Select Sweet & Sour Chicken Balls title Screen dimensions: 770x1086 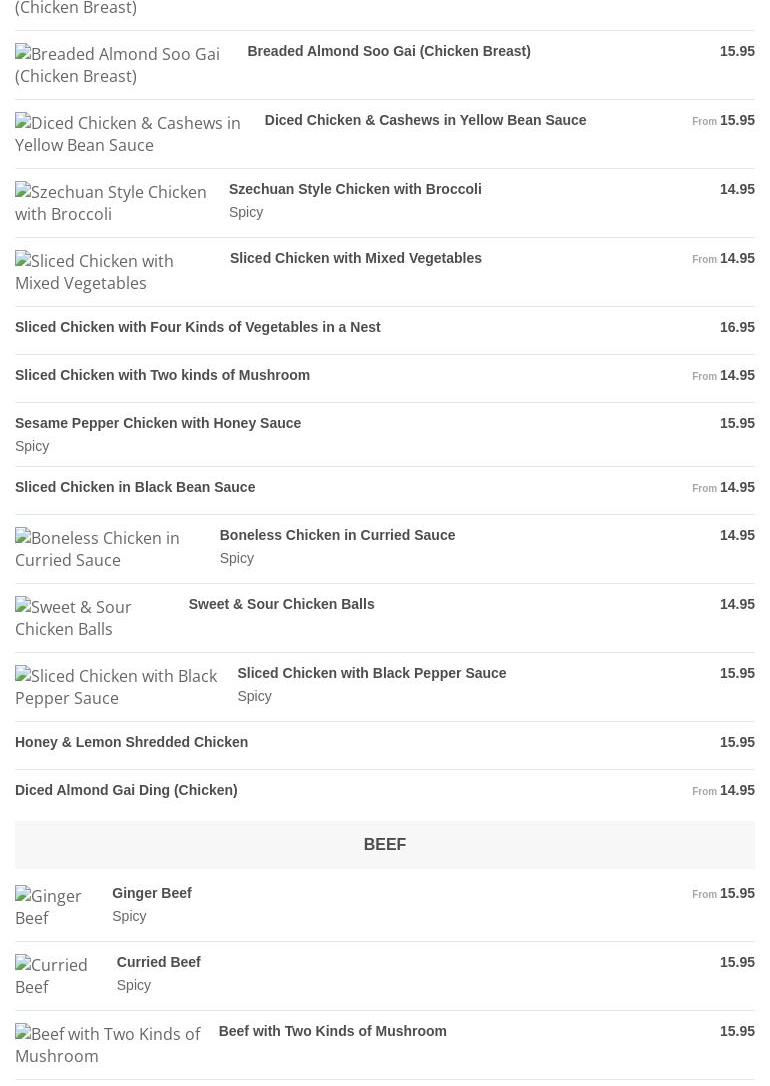click(x=281, y=604)
